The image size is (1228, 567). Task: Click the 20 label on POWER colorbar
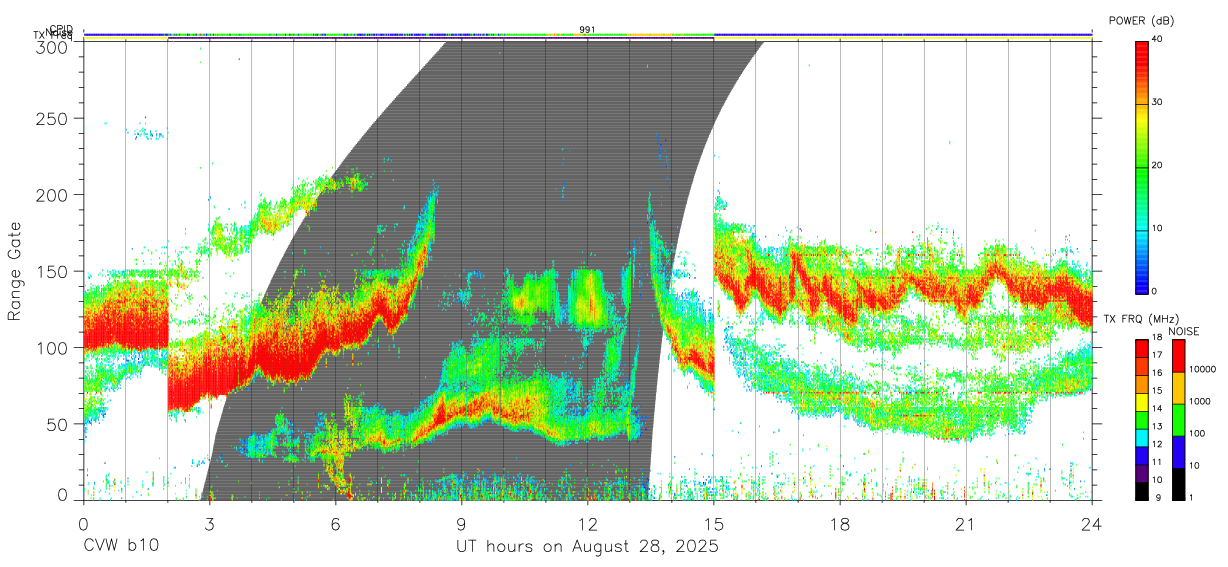[x=1156, y=166]
